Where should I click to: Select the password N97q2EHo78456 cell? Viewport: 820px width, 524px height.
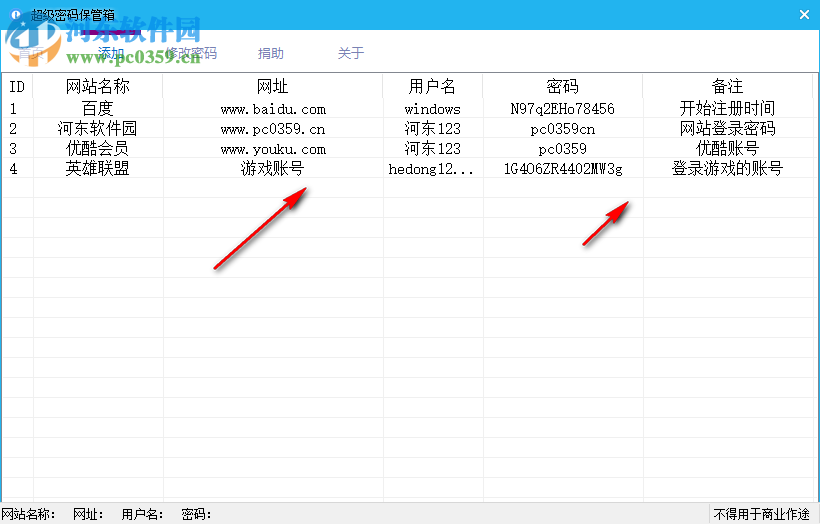563,109
